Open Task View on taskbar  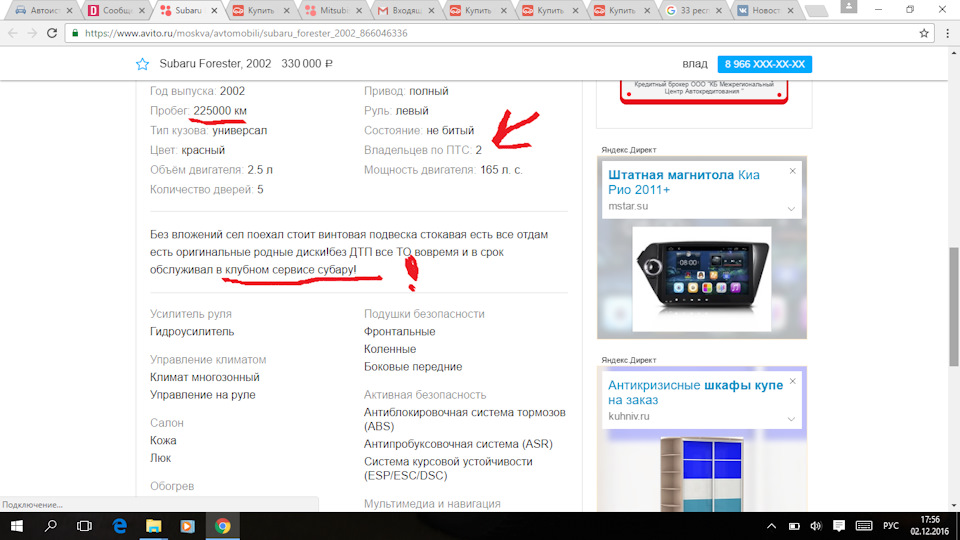point(84,526)
